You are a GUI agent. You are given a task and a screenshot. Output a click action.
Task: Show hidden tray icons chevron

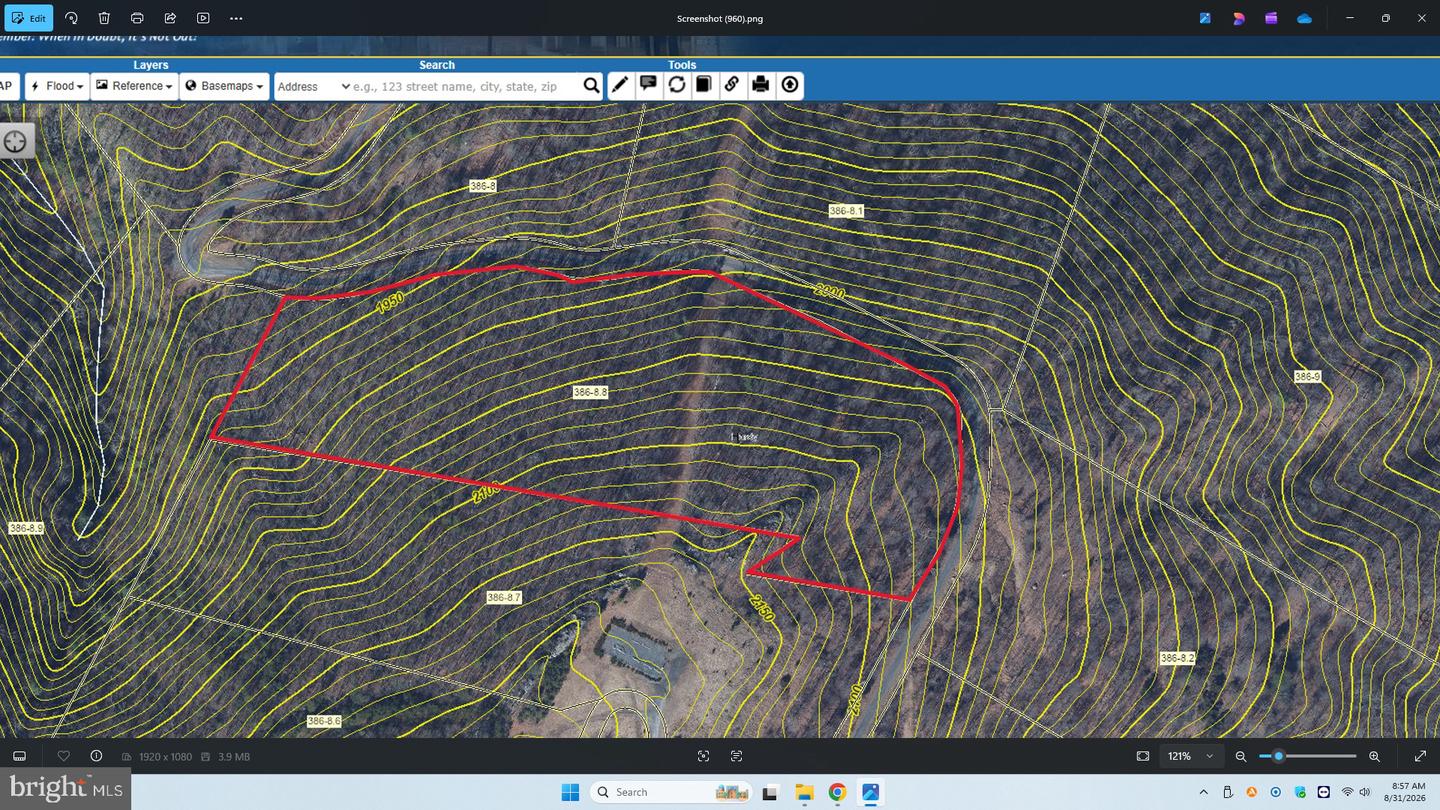pyautogui.click(x=1203, y=792)
